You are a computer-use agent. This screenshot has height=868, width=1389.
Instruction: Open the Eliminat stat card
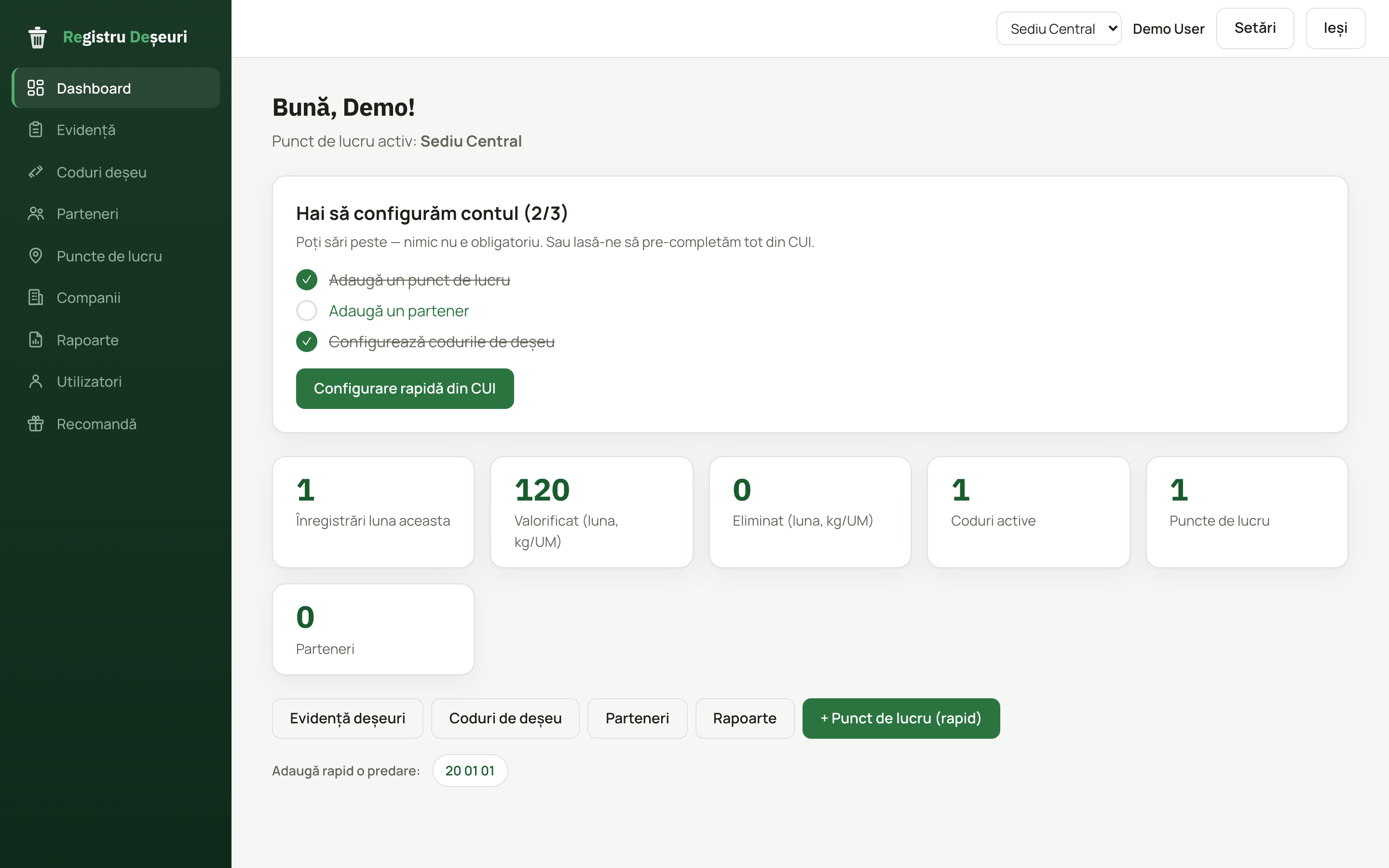tap(810, 512)
